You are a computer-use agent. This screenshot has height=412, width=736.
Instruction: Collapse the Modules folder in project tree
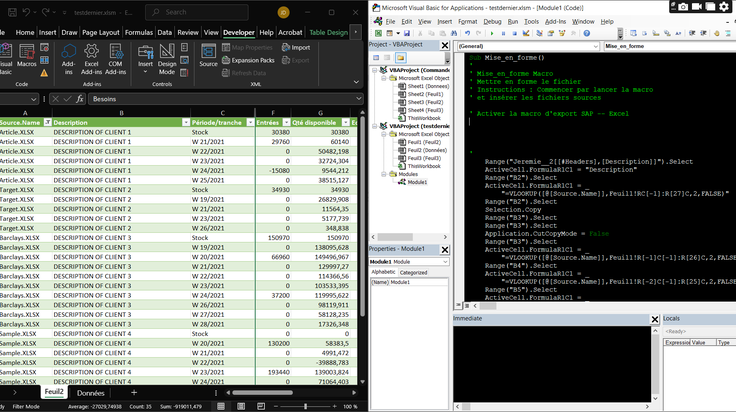click(x=383, y=174)
